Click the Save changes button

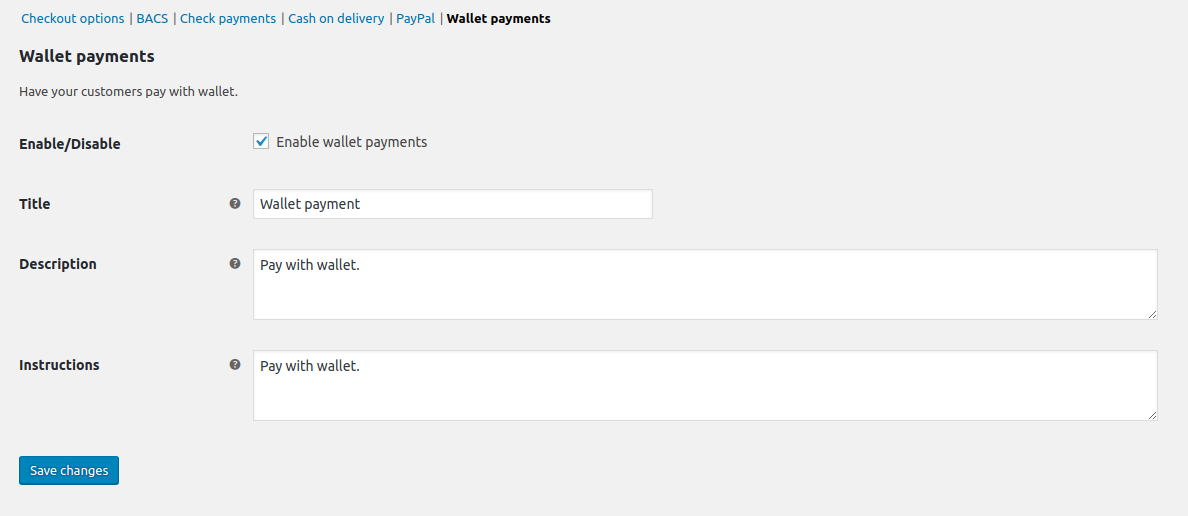(x=69, y=470)
